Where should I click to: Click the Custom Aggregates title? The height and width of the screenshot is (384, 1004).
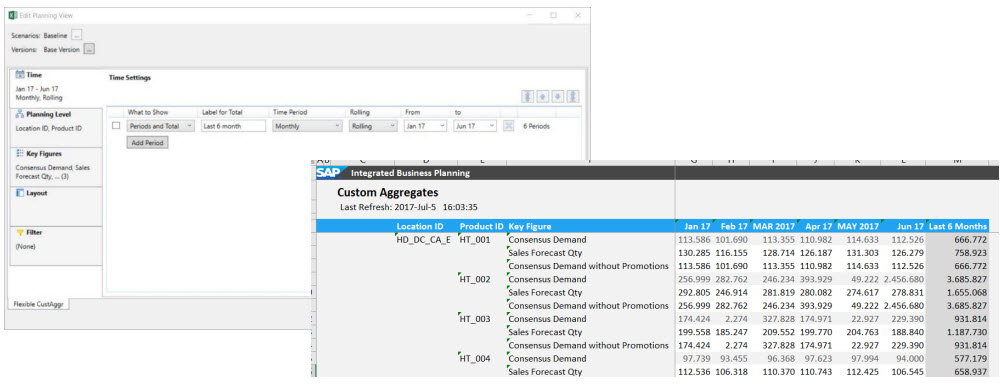[x=388, y=192]
